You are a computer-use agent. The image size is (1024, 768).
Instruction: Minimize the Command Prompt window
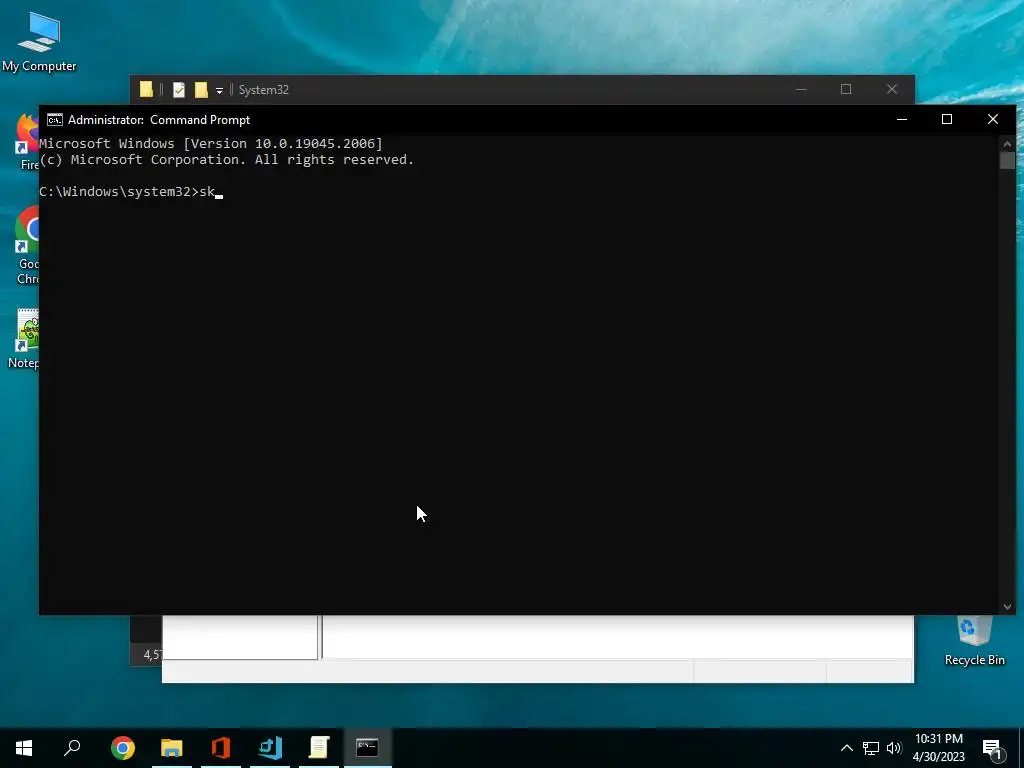pos(902,120)
